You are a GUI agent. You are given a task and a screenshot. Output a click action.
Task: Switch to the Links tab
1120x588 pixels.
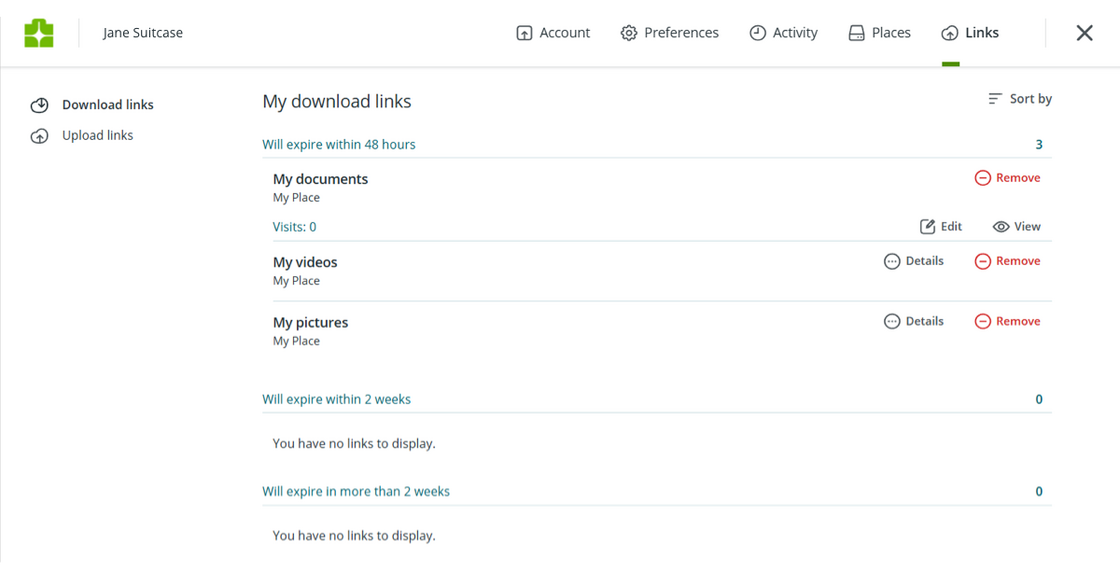(970, 32)
